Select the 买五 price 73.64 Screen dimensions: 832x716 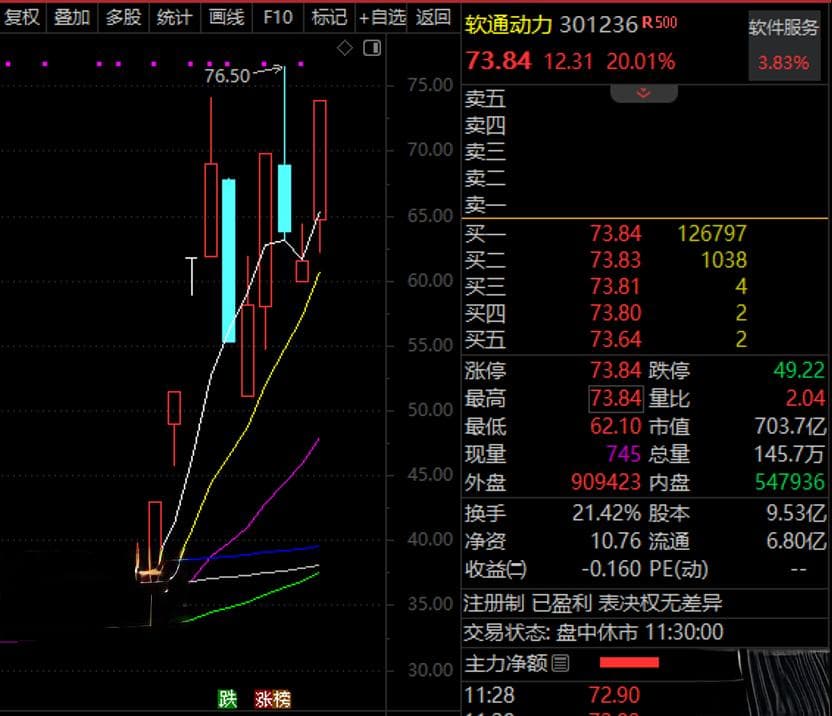coord(616,339)
